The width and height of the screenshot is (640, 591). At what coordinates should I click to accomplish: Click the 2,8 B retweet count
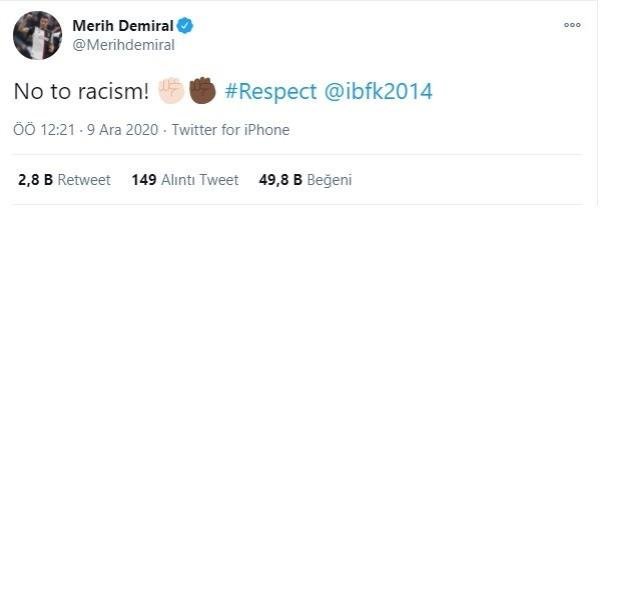click(x=35, y=180)
